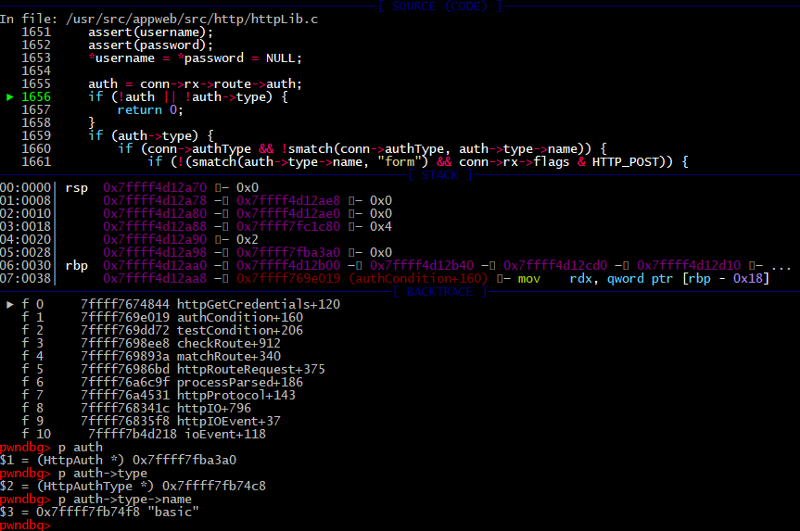Click the 'p auth->type->name' command line
The width and height of the screenshot is (800, 531).
(x=96, y=499)
